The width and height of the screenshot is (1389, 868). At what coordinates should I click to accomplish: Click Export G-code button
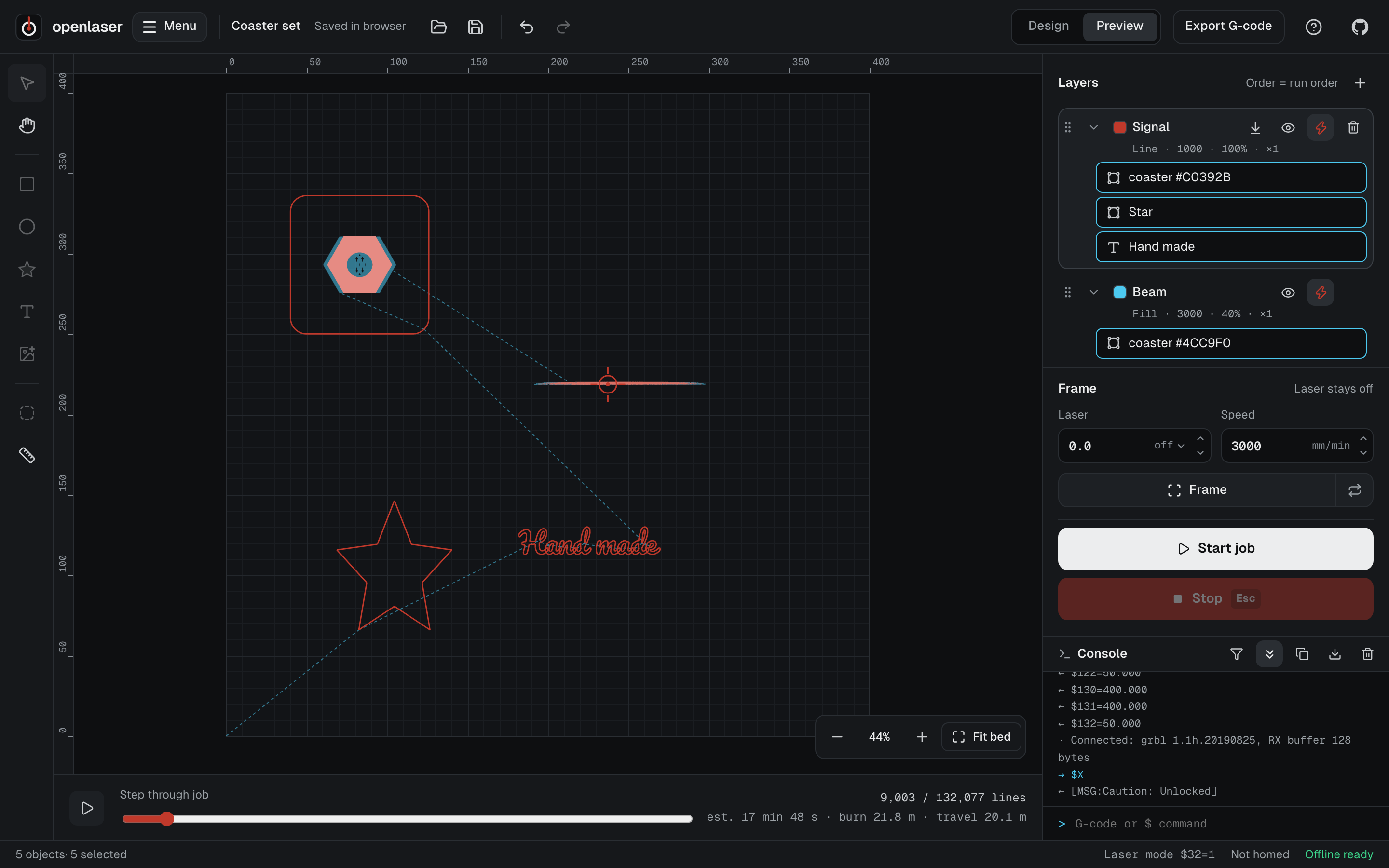coord(1228,27)
